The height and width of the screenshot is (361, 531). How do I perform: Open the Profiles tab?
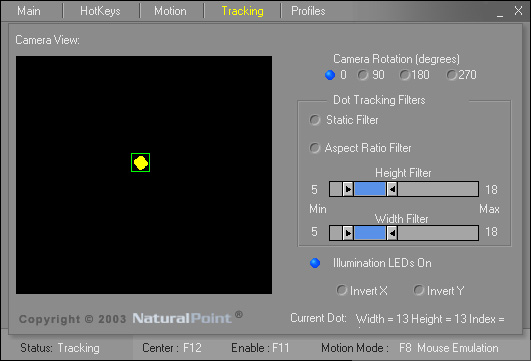click(308, 11)
